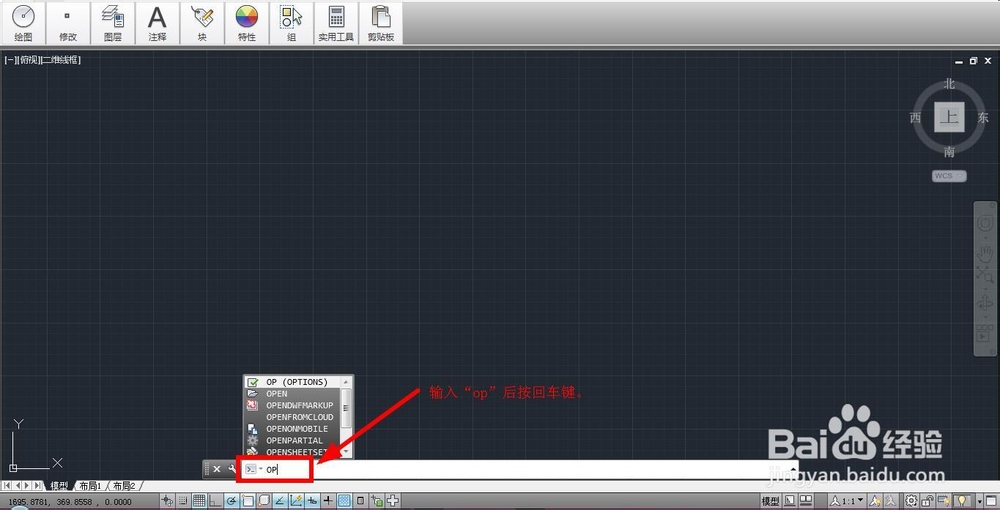Image resolution: width=1000 pixels, height=510 pixels.
Task: Toggle toolbar/window lock icon
Action: pyautogui.click(x=928, y=501)
